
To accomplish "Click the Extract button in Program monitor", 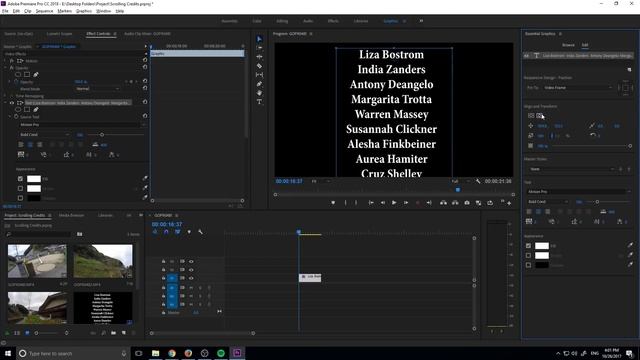I will [455, 202].
